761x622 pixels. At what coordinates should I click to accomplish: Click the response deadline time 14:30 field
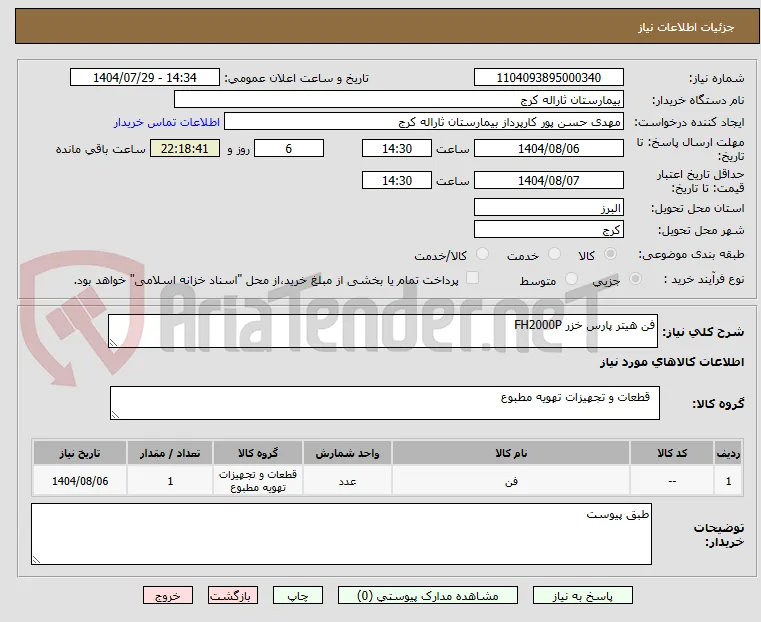click(397, 148)
